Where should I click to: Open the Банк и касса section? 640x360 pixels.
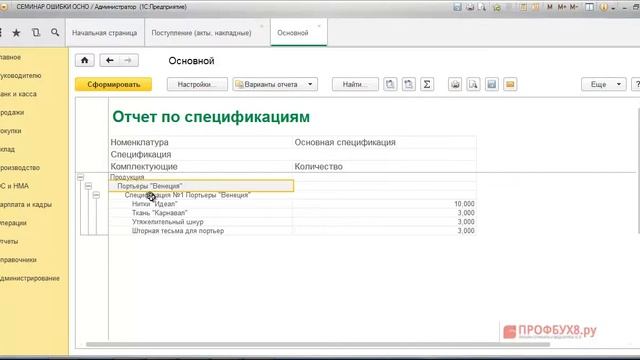[x=18, y=94]
